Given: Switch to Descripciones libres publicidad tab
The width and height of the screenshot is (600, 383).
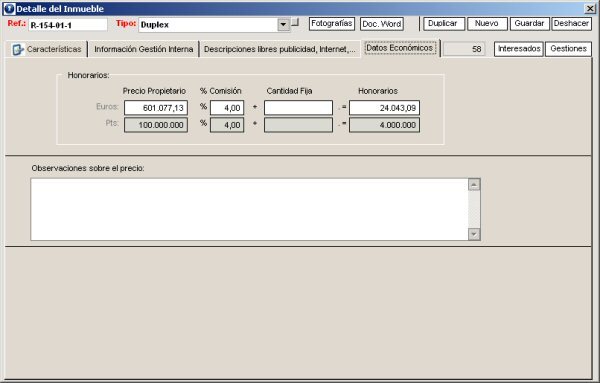Looking at the screenshot, I should 280,49.
